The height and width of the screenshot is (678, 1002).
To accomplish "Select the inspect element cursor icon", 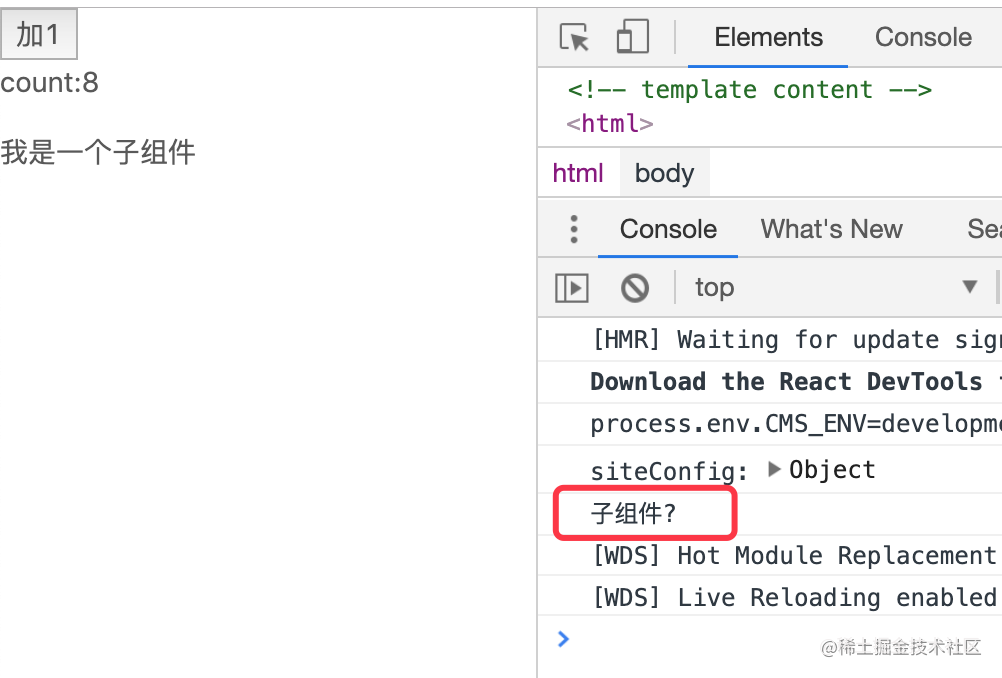I will [x=574, y=37].
